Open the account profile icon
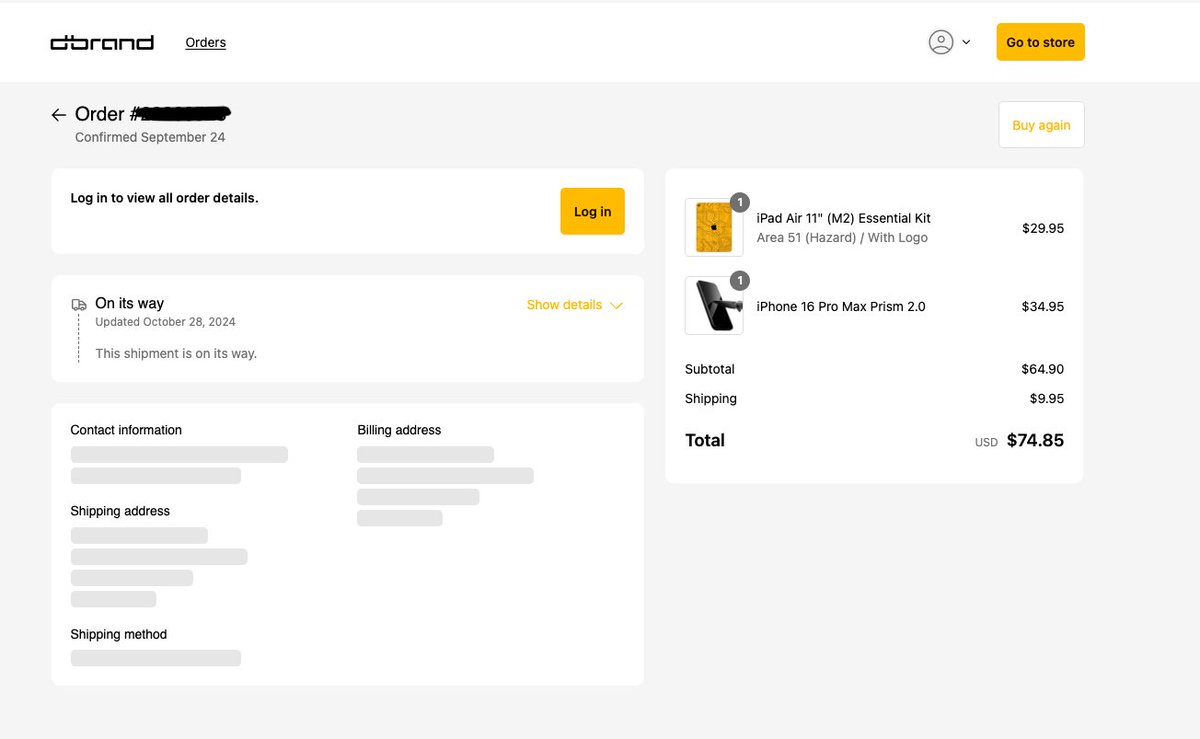 click(x=941, y=42)
